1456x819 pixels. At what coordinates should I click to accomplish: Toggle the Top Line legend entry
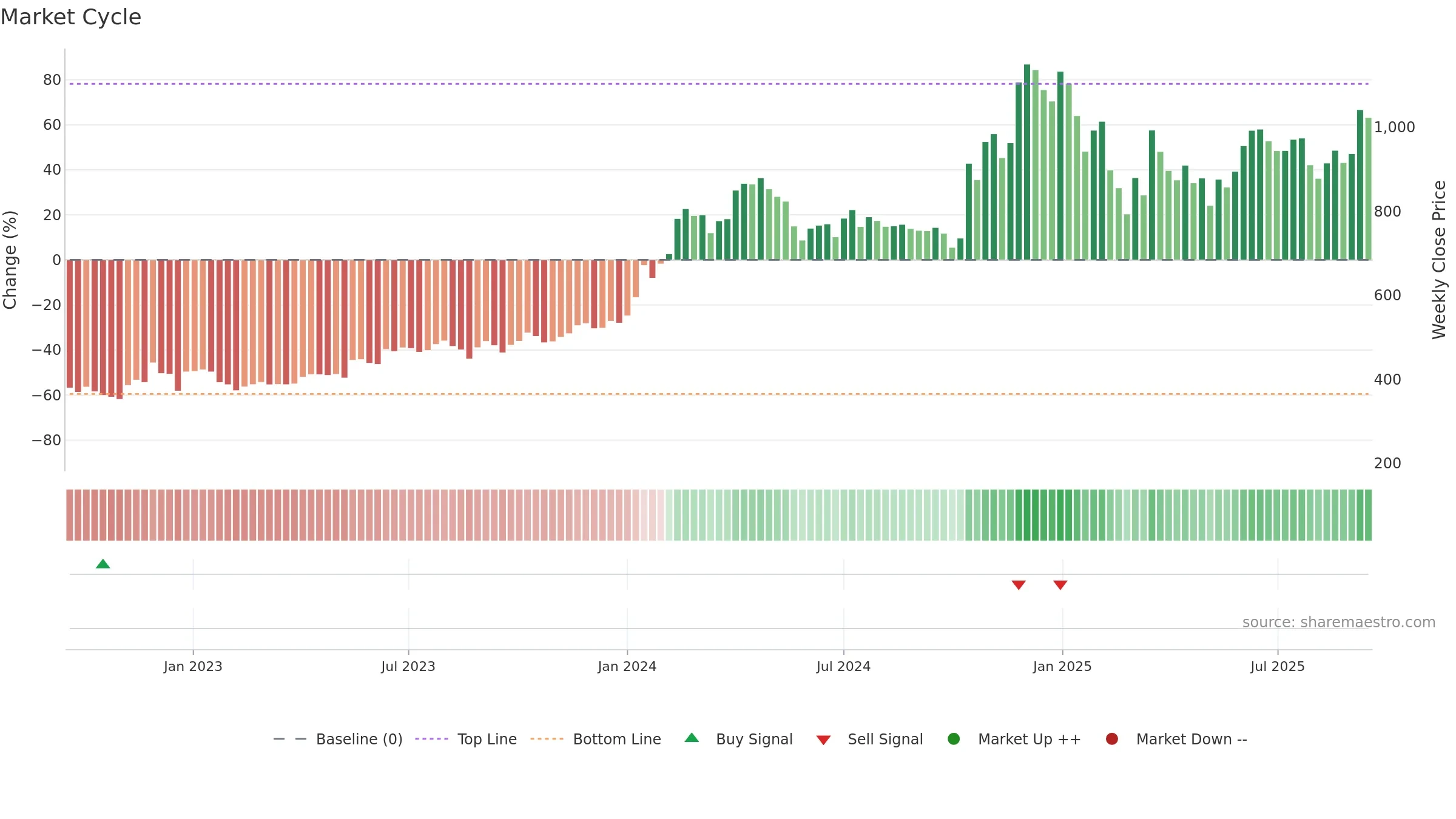(x=466, y=739)
